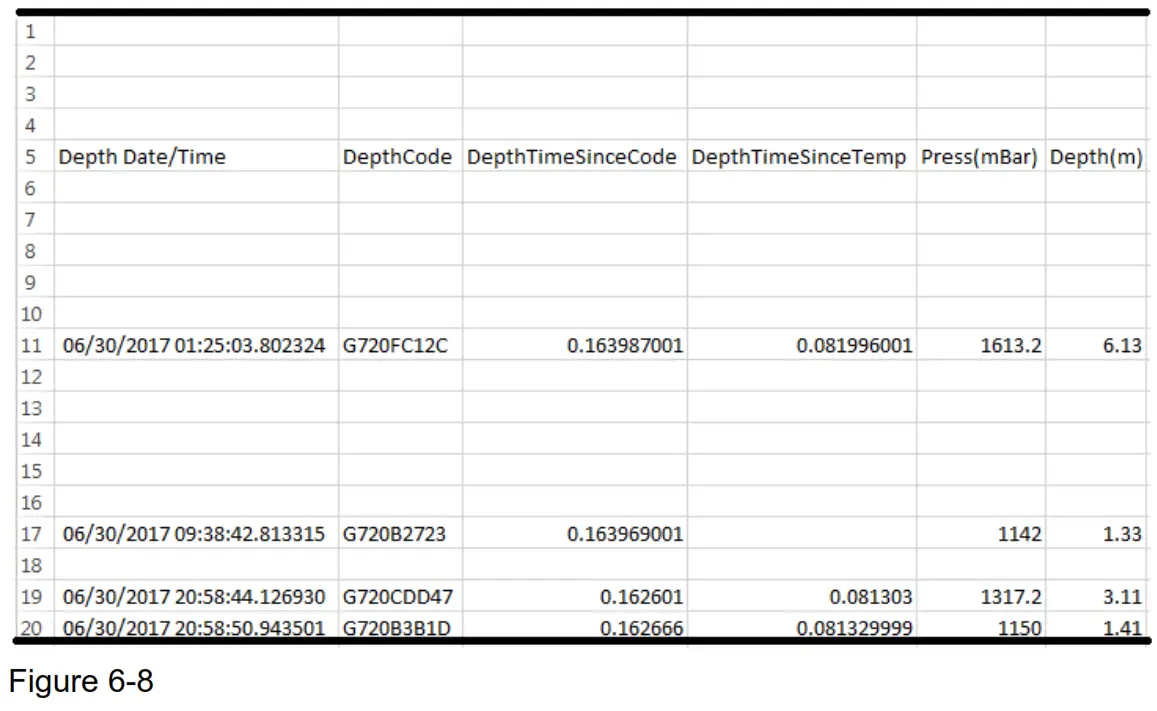Click the G720FC12C depth code cell
Viewport: 1157px width, 711px height.
[401, 345]
